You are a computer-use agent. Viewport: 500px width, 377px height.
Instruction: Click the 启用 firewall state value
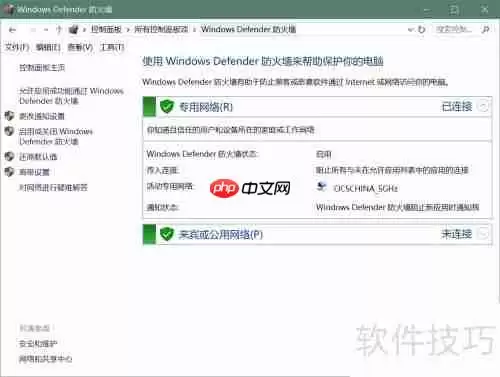click(324, 154)
